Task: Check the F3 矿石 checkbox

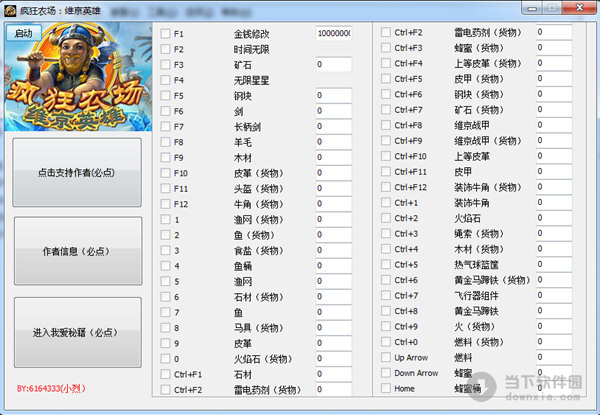Action: point(165,65)
